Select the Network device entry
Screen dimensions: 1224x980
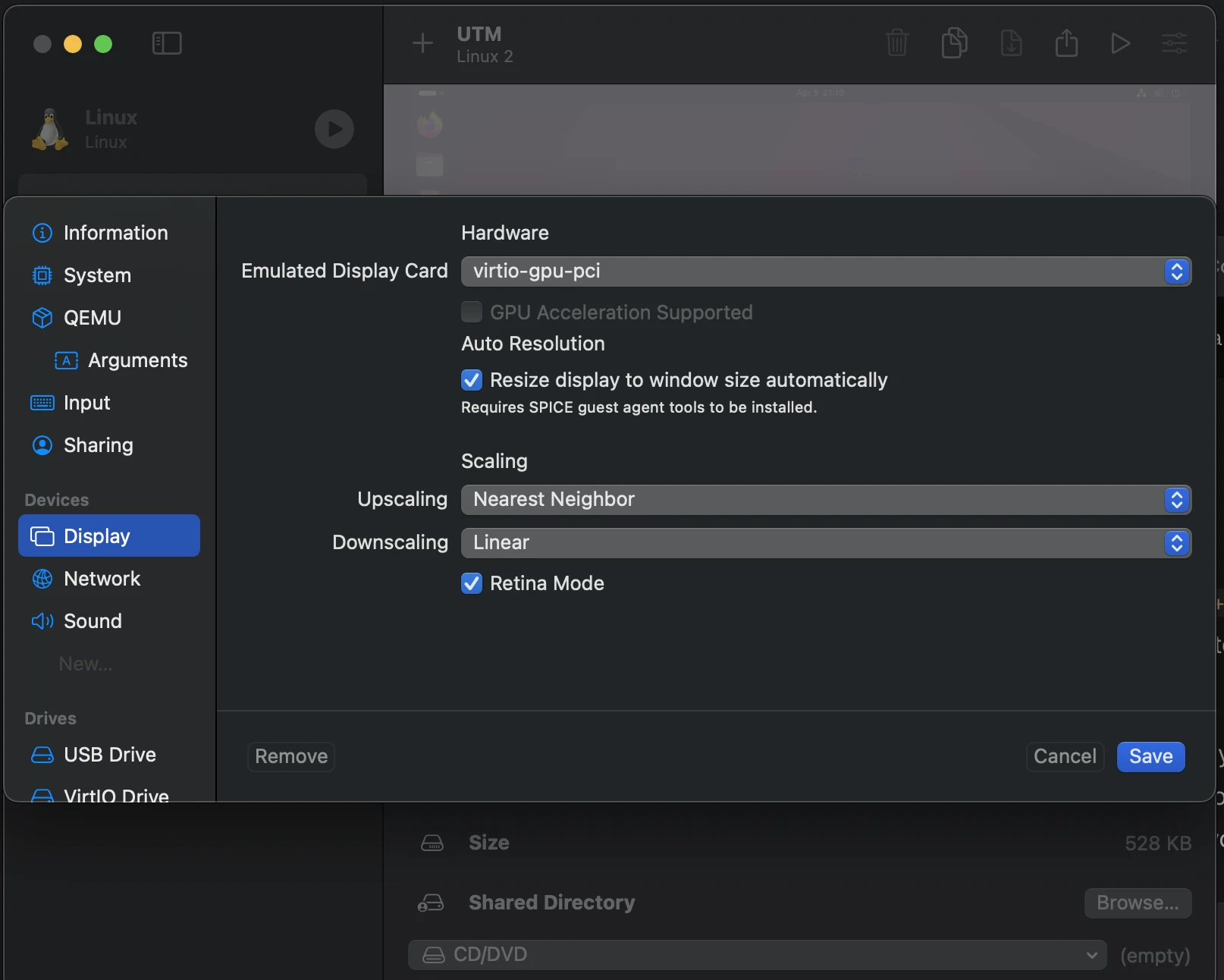coord(109,579)
